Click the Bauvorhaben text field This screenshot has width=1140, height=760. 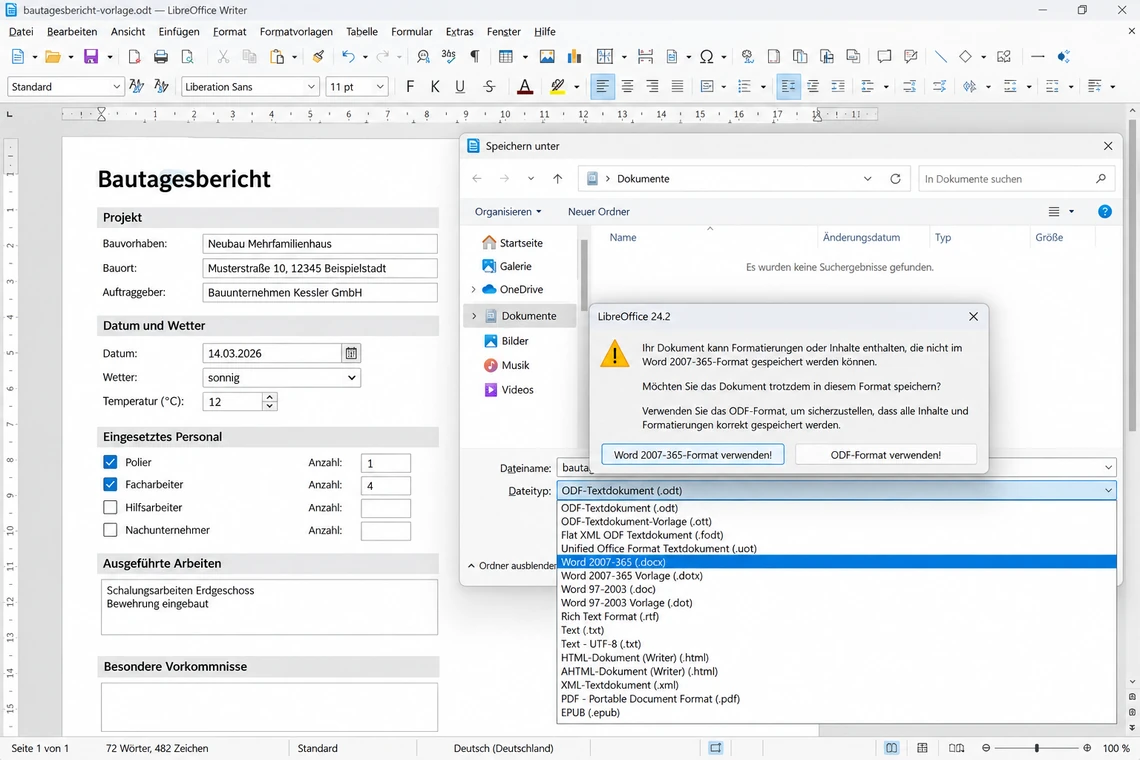[320, 244]
